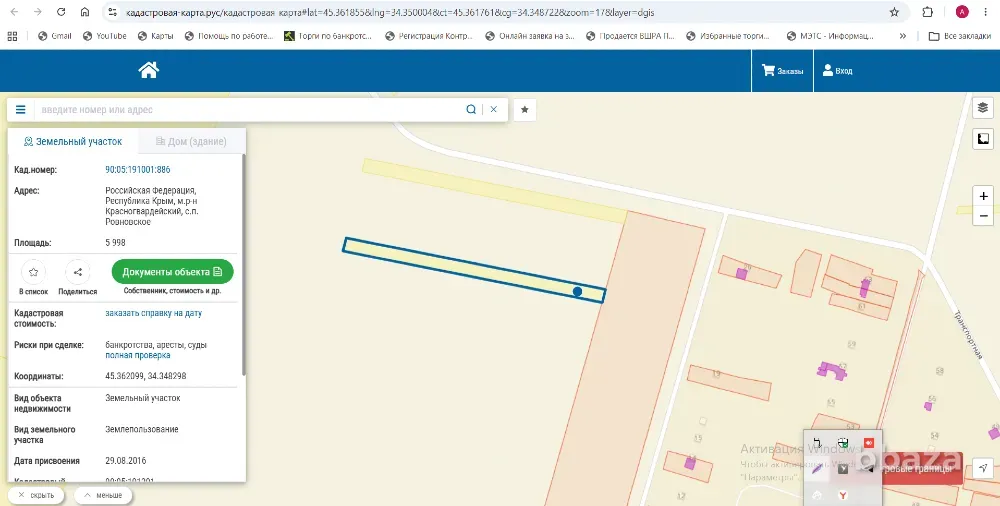
Task: Click the Документы объекта green button
Action: point(172,272)
